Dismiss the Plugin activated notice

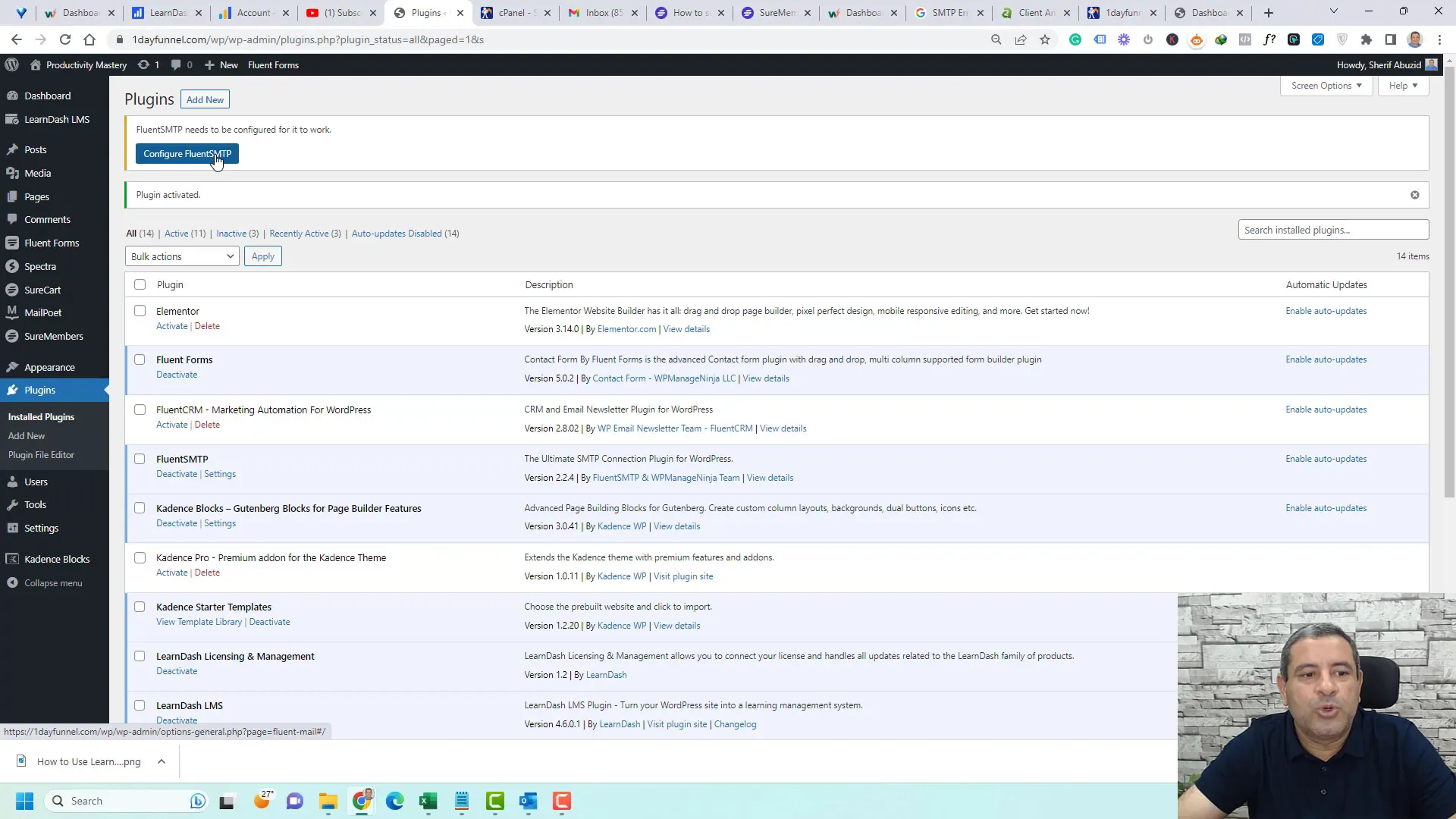[x=1414, y=195]
